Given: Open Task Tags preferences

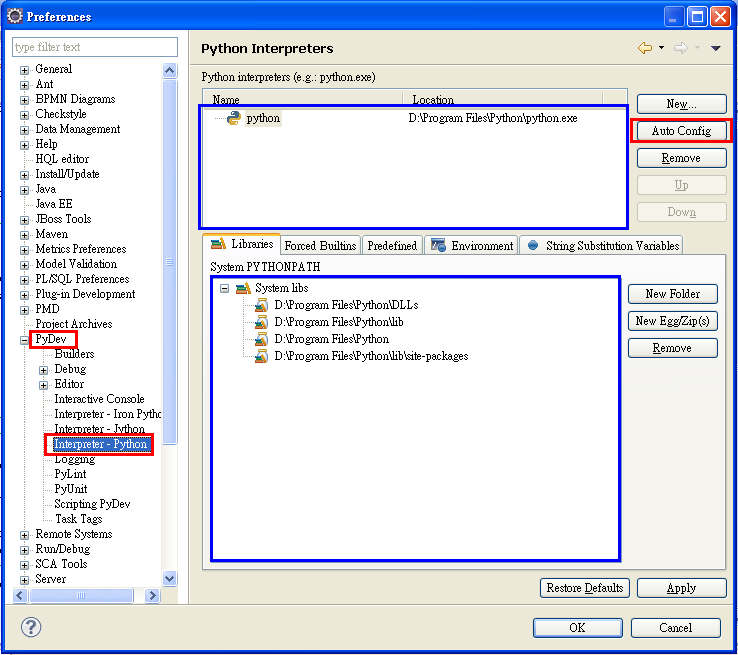Looking at the screenshot, I should pyautogui.click(x=79, y=519).
